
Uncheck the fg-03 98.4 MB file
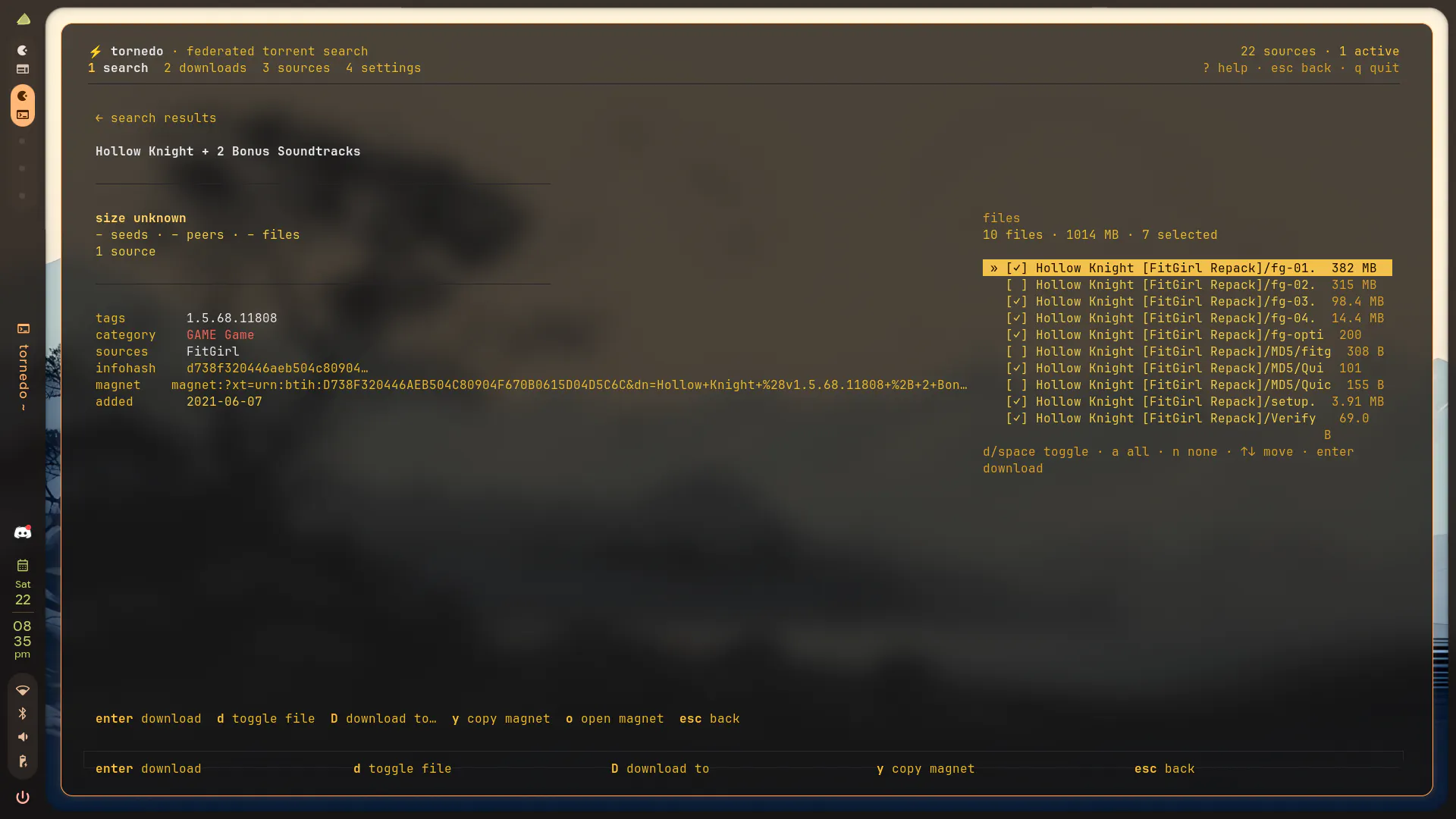[x=1016, y=302]
